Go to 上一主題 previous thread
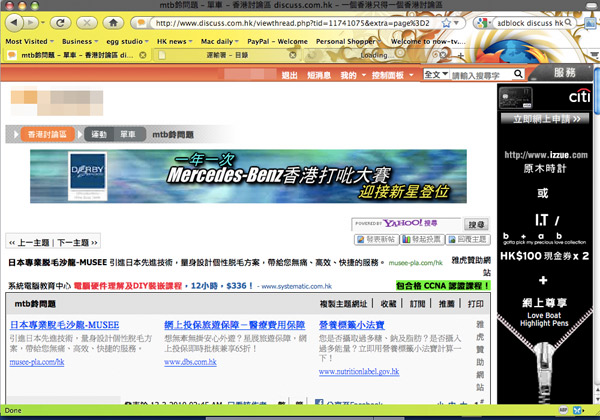The width and height of the screenshot is (600, 420). click(x=29, y=243)
